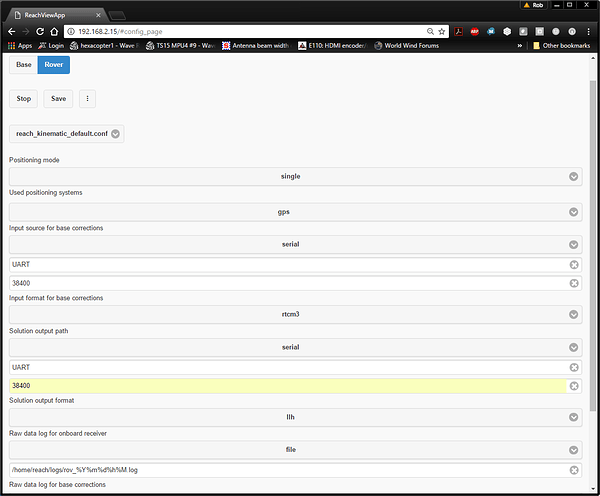Viewport: 600px width, 496px height.
Task: Select the Rover tab
Action: point(54,65)
